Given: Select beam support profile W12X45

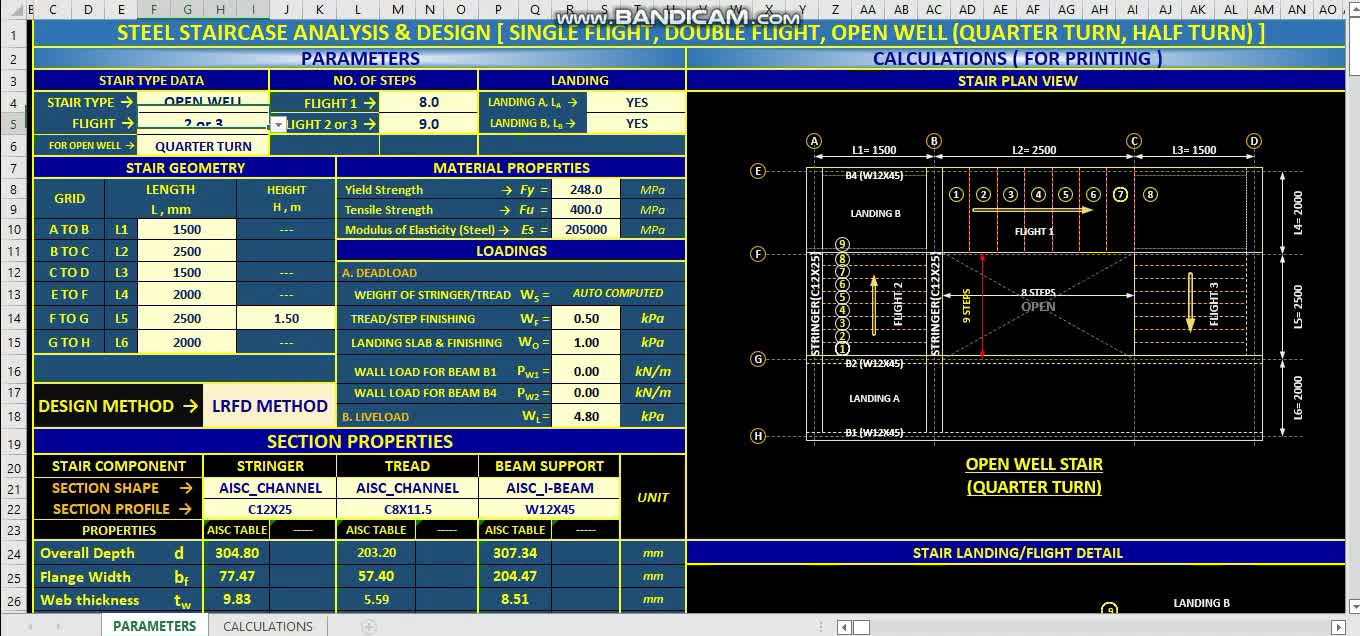Looking at the screenshot, I should click(x=549, y=509).
